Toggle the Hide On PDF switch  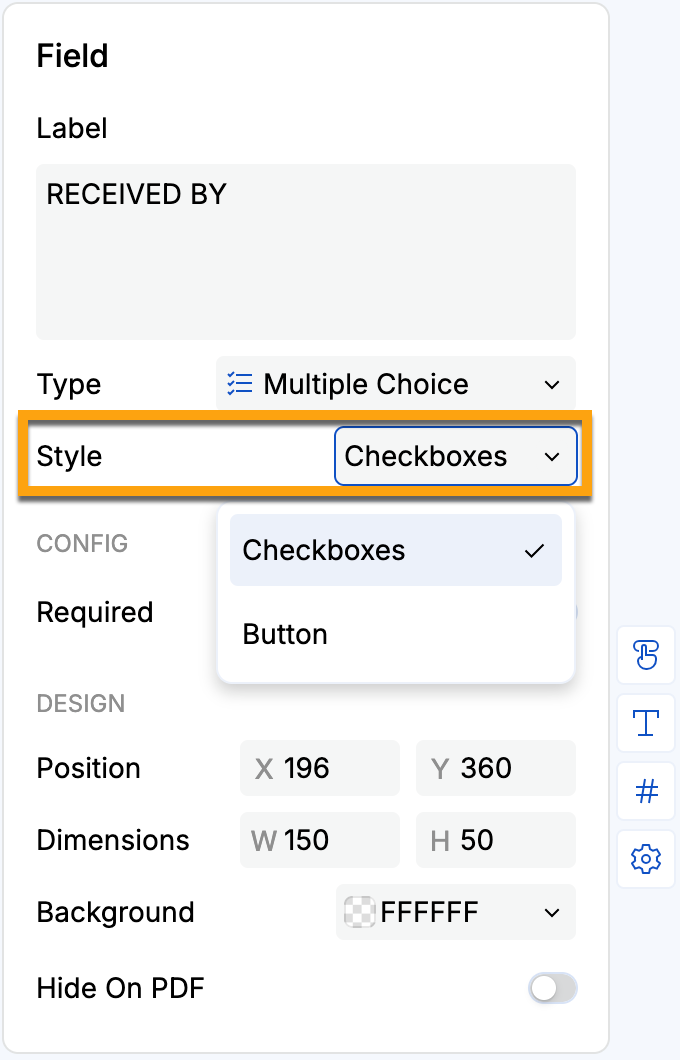[553, 988]
